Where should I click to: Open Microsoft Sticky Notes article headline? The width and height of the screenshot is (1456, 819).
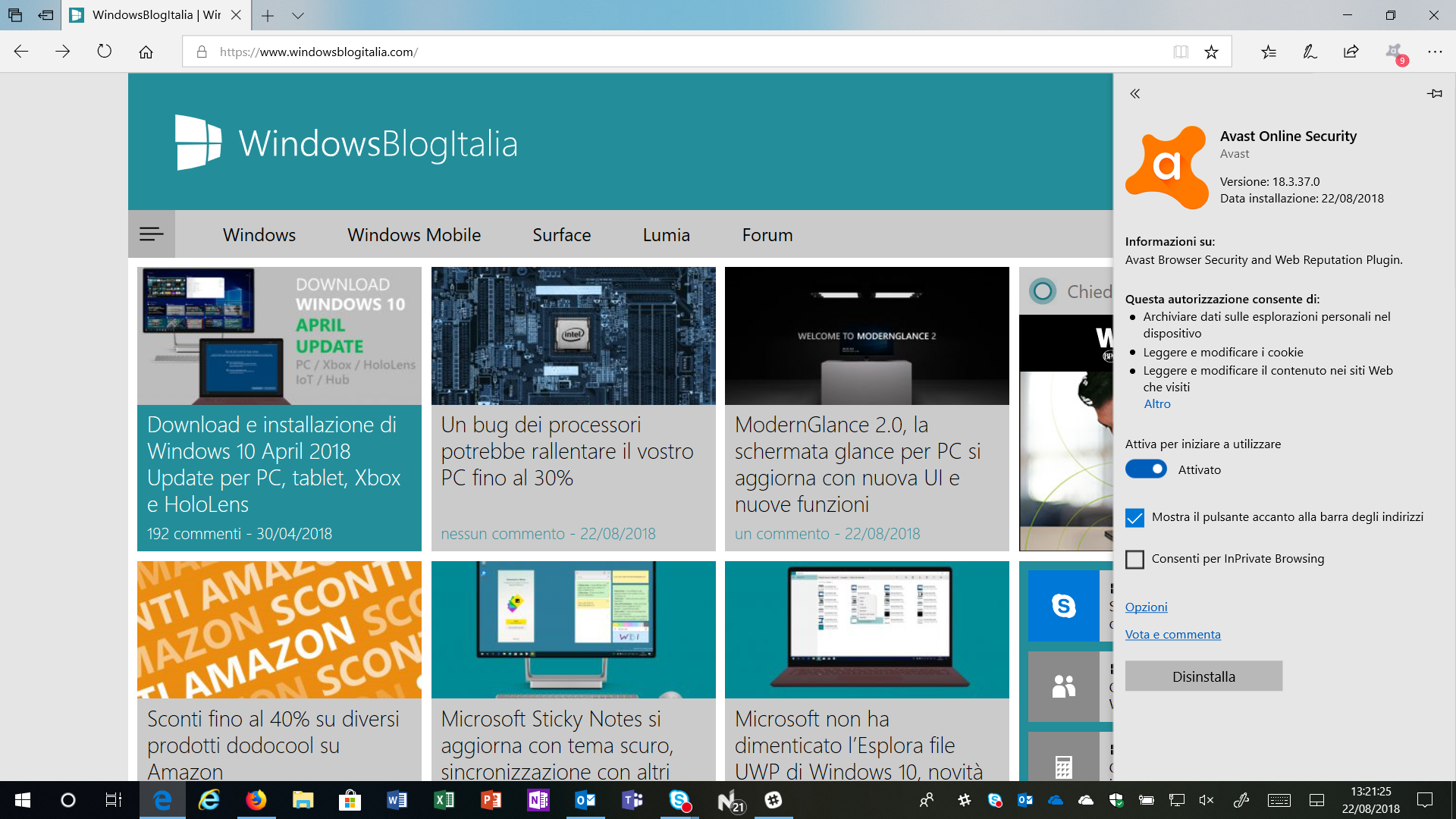(x=557, y=745)
